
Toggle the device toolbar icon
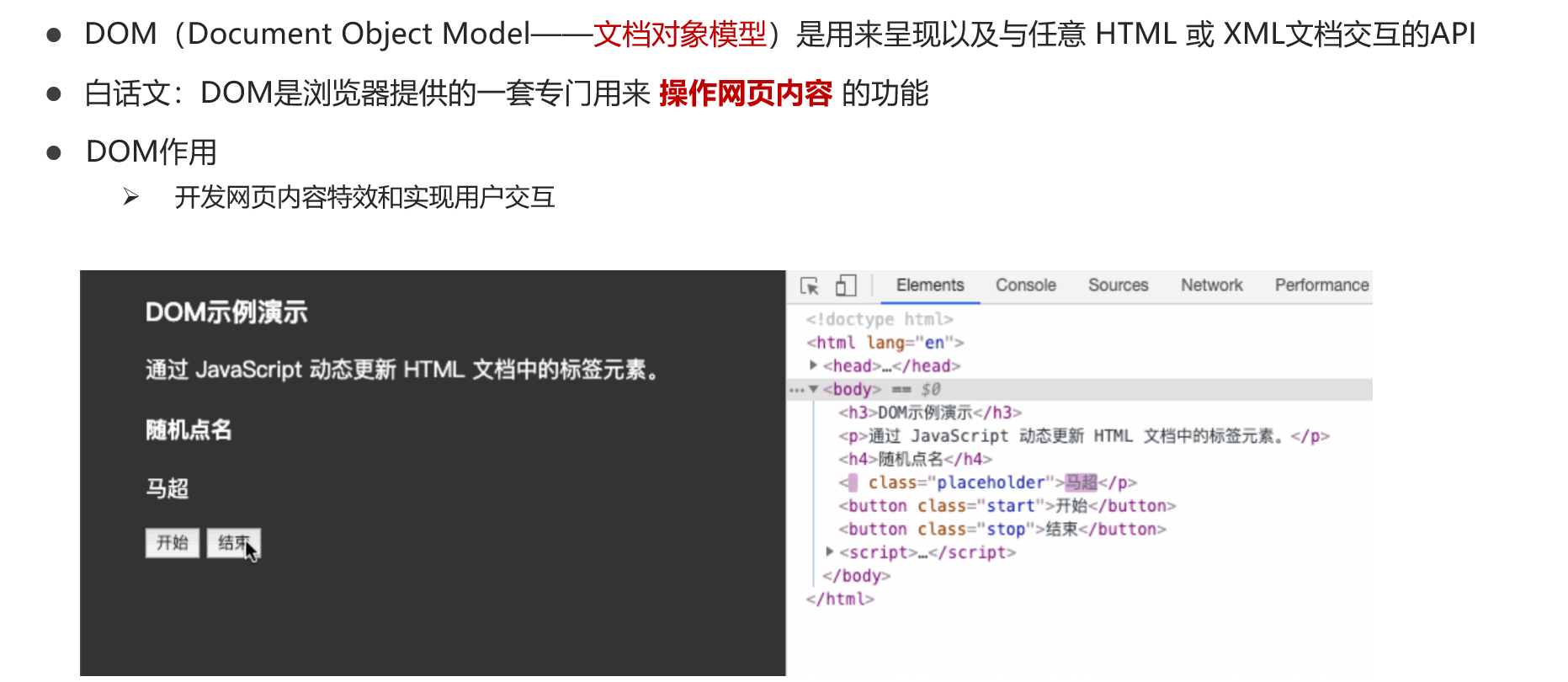click(x=846, y=285)
